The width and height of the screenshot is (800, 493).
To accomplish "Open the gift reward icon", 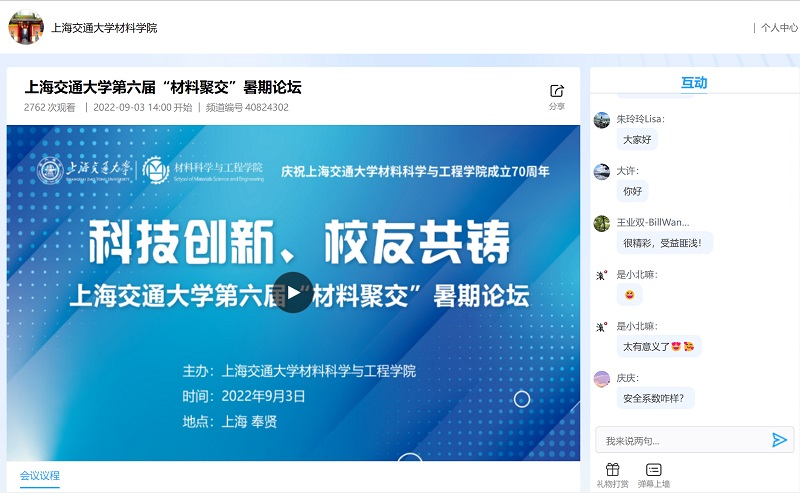I will pyautogui.click(x=612, y=469).
